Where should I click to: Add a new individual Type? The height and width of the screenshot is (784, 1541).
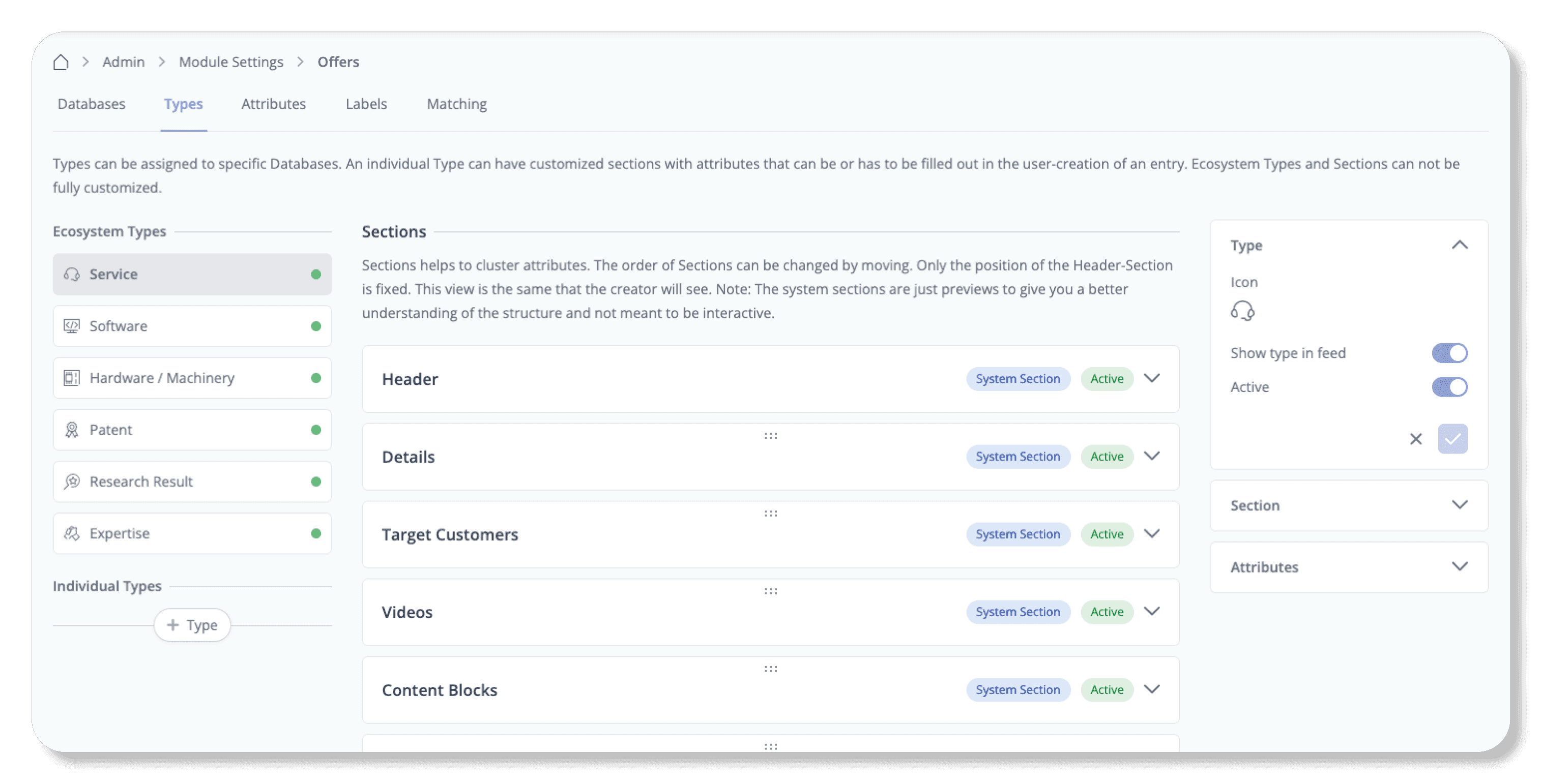click(192, 625)
